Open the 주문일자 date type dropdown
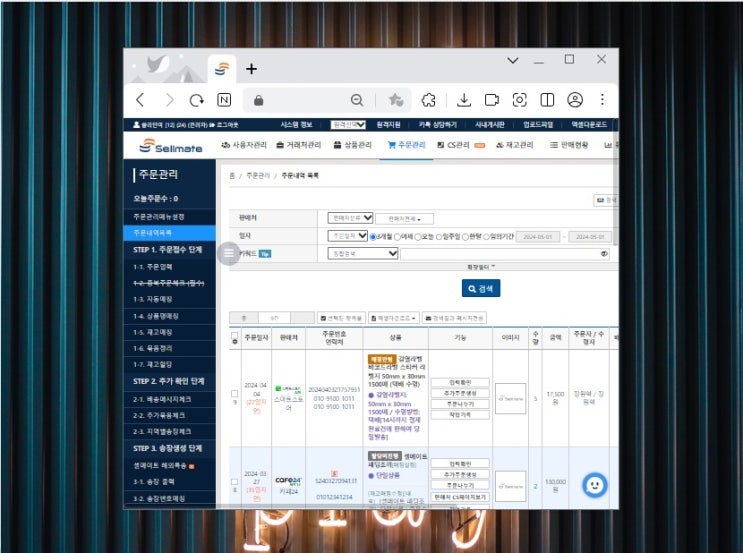743x553 pixels. click(x=347, y=236)
